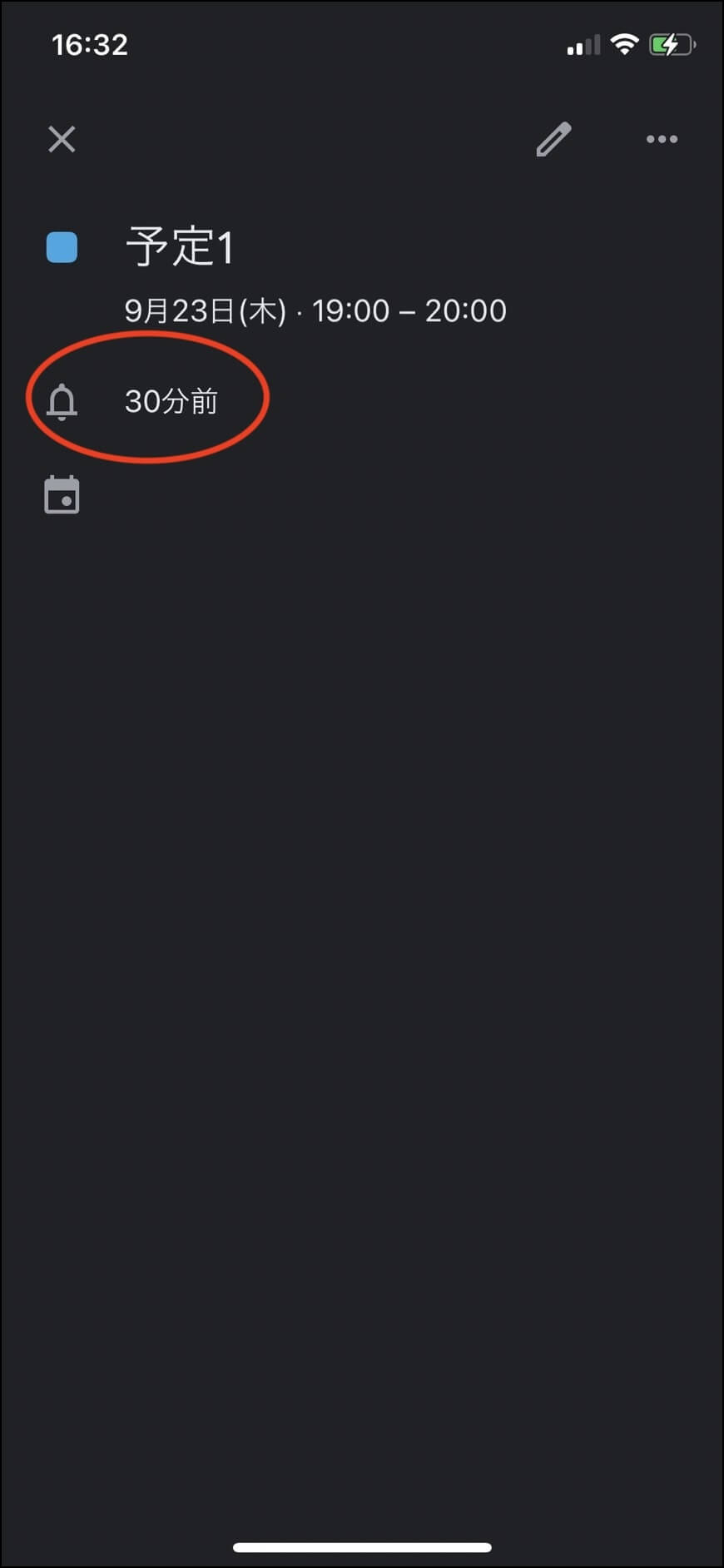Tap the charging battery icon
Image resolution: width=724 pixels, height=1568 pixels.
[x=672, y=44]
